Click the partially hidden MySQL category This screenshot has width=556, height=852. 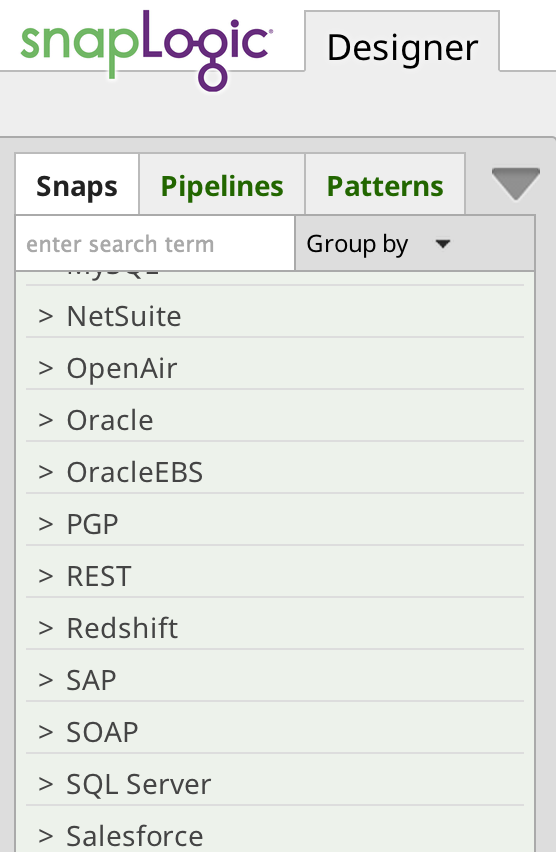(275, 278)
